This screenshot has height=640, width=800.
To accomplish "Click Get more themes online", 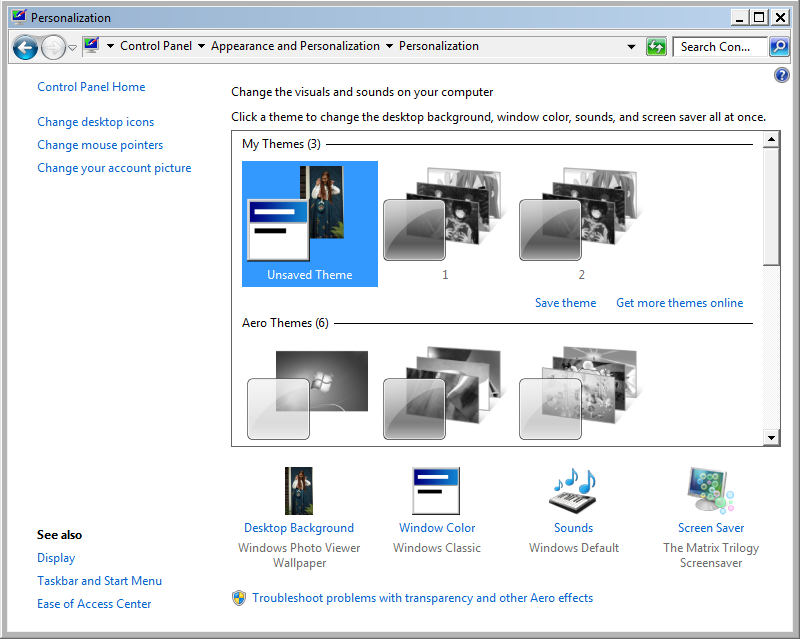I will point(680,303).
